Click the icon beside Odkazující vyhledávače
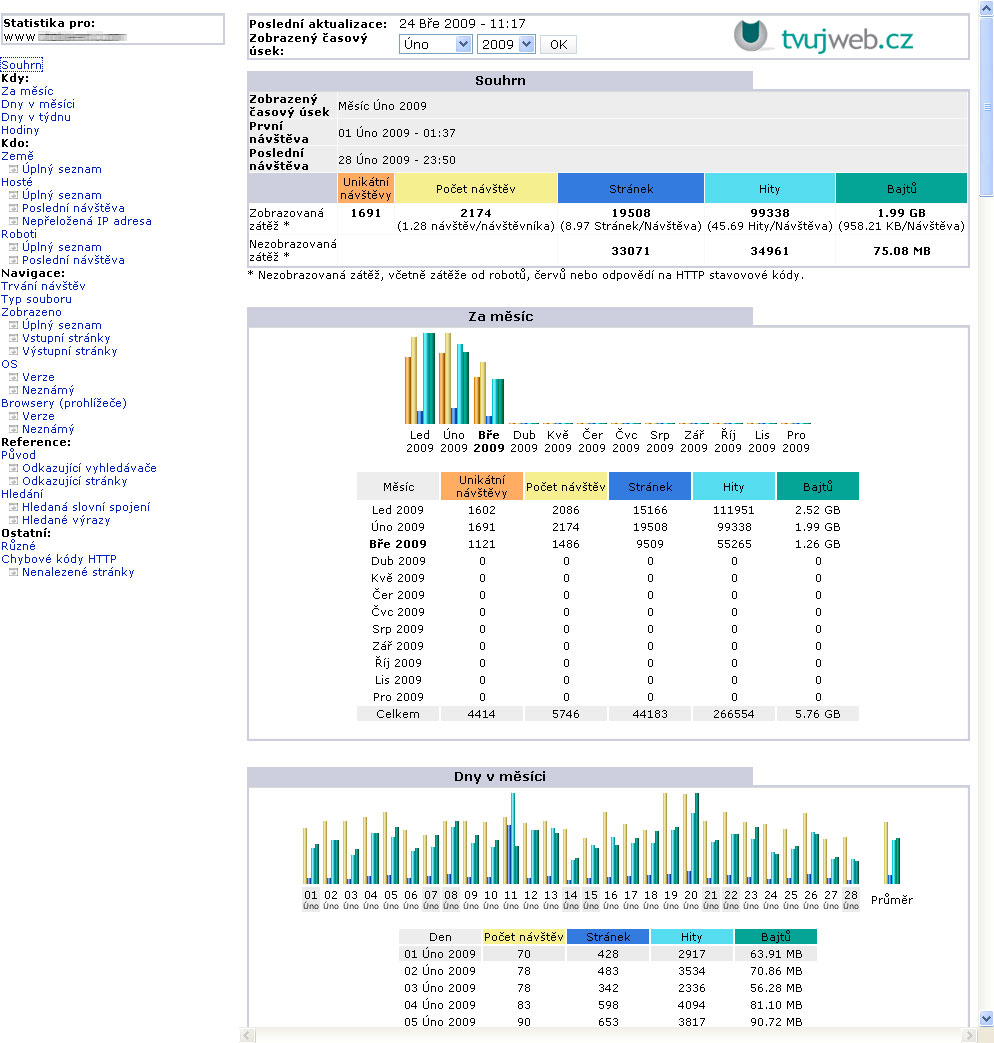This screenshot has height=1043, width=994. [x=14, y=469]
